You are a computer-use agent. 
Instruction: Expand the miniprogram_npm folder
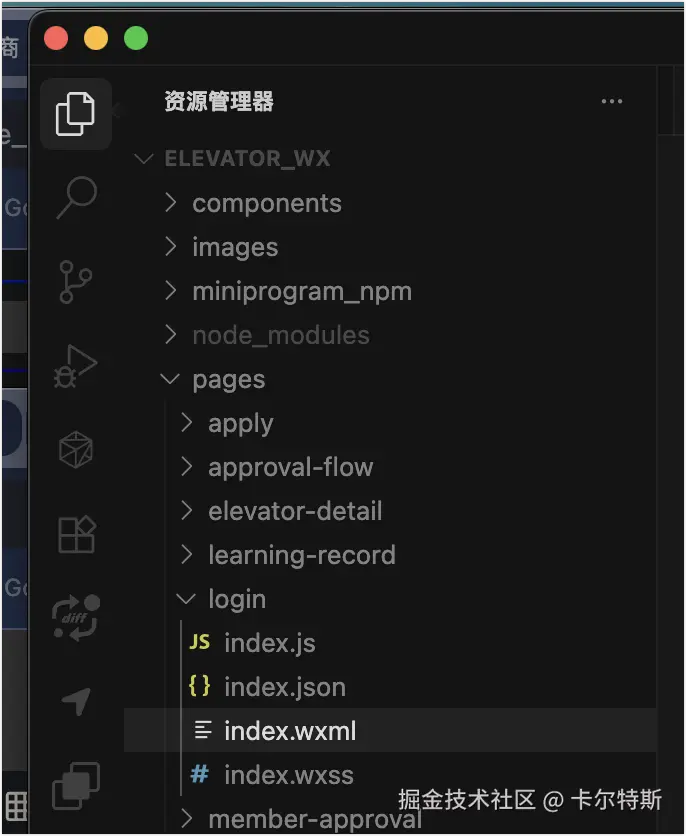(301, 291)
